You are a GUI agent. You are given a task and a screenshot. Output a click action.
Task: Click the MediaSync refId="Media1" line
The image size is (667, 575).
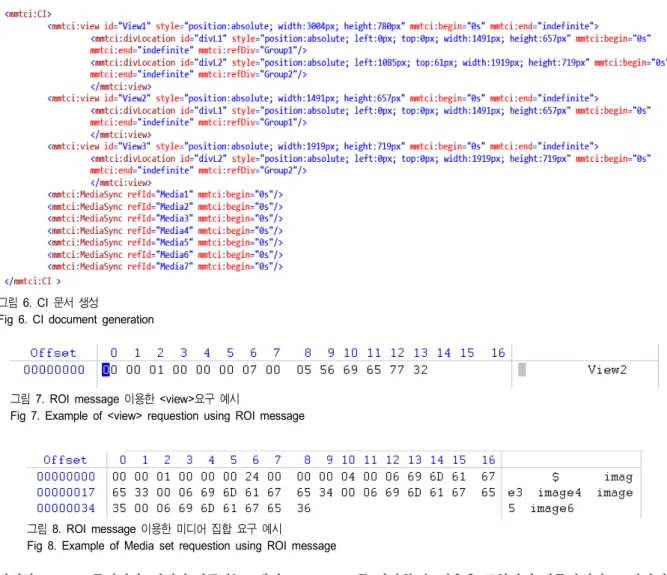(165, 194)
